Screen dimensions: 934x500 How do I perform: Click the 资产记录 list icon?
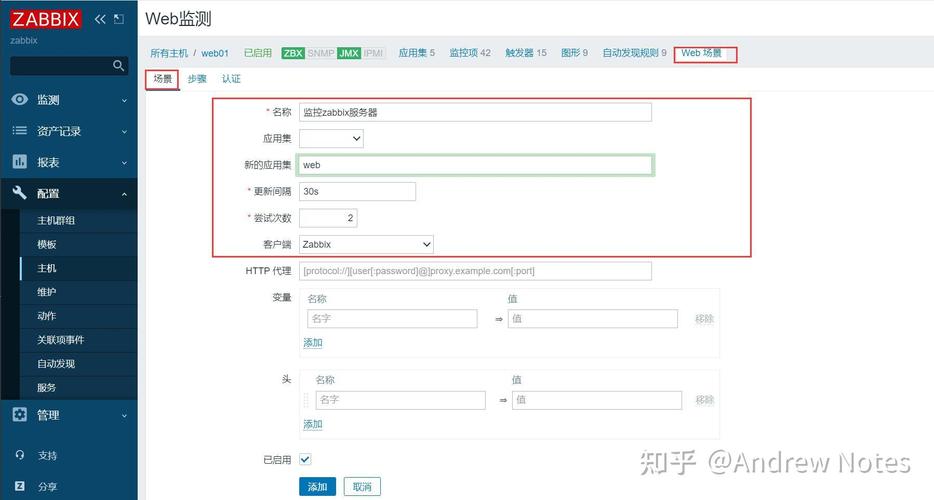pos(20,131)
